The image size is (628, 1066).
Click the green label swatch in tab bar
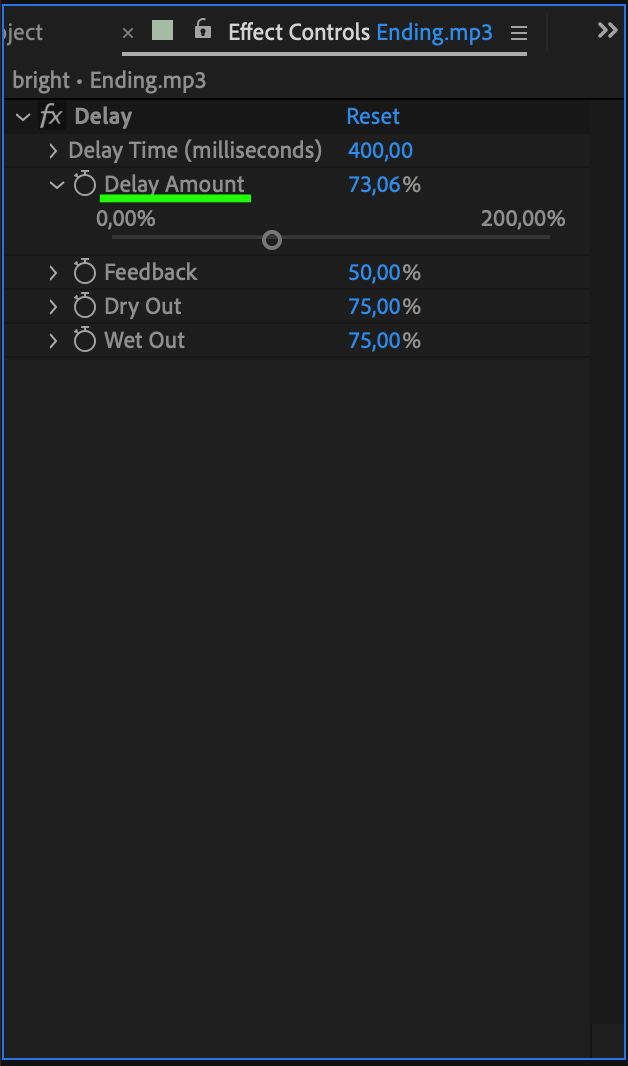(162, 31)
